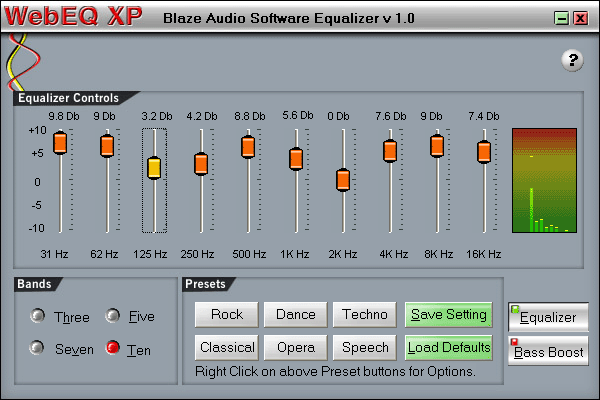
Task: Toggle the Equalizer on/off button
Action: click(547, 317)
